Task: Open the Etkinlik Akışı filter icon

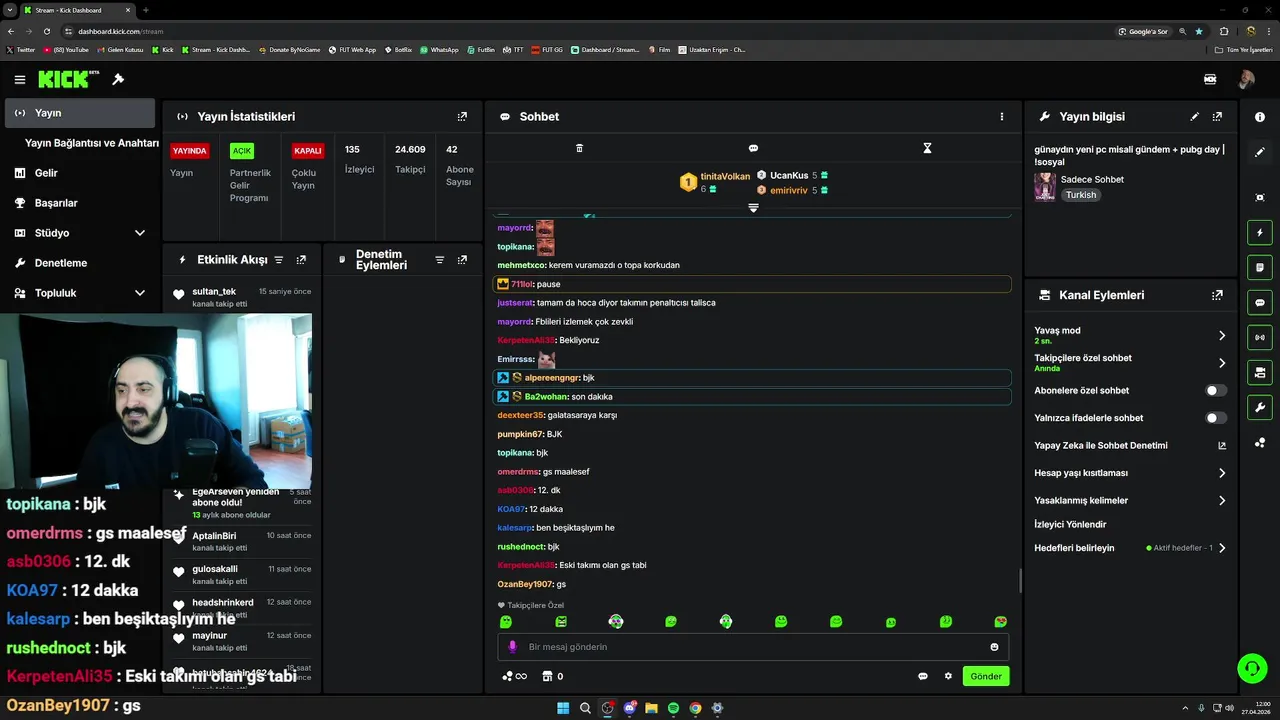Action: pos(279,260)
